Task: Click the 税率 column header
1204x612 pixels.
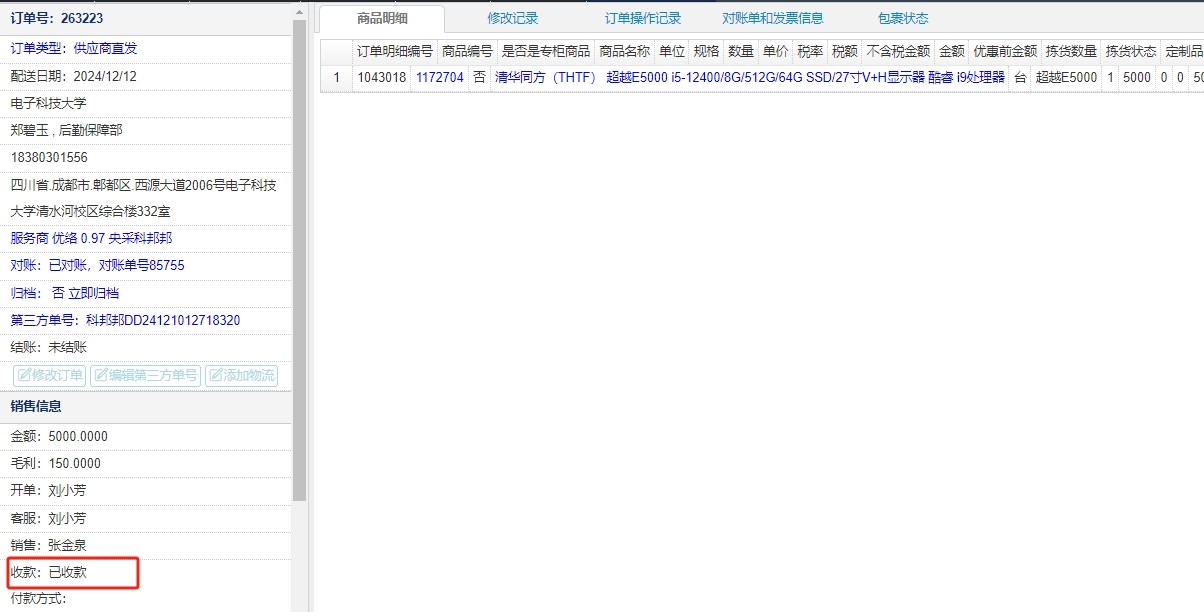Action: coord(810,51)
